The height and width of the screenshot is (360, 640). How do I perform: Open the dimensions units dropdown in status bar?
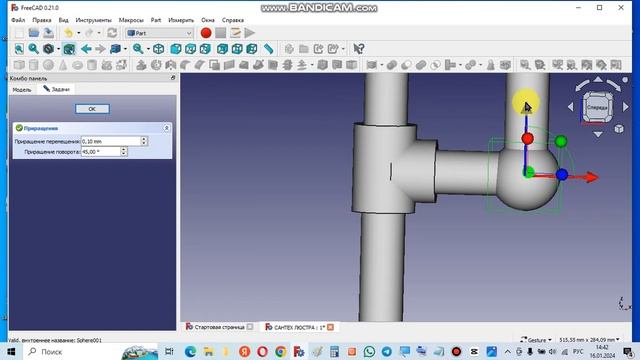pyautogui.click(x=589, y=340)
